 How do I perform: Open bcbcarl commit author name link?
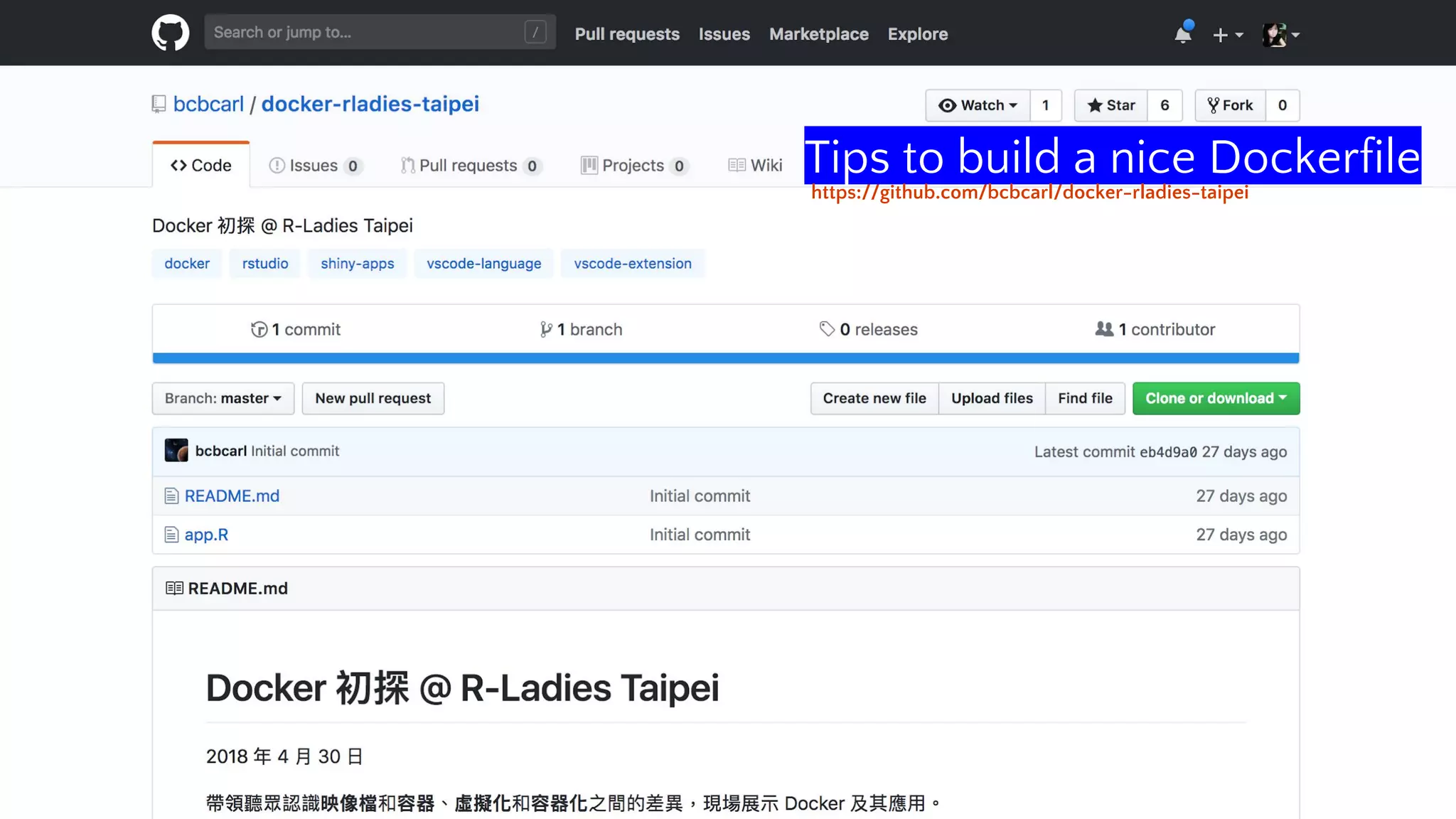point(221,451)
